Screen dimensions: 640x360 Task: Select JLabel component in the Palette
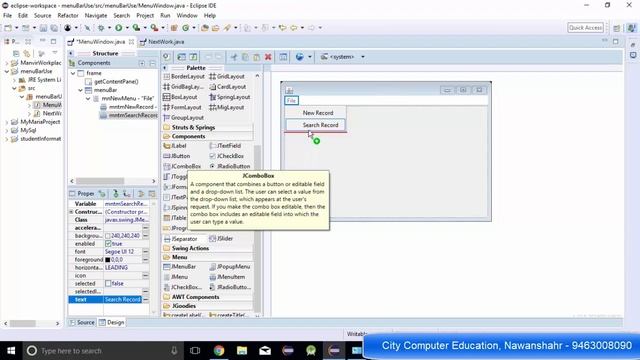pyautogui.click(x=175, y=146)
